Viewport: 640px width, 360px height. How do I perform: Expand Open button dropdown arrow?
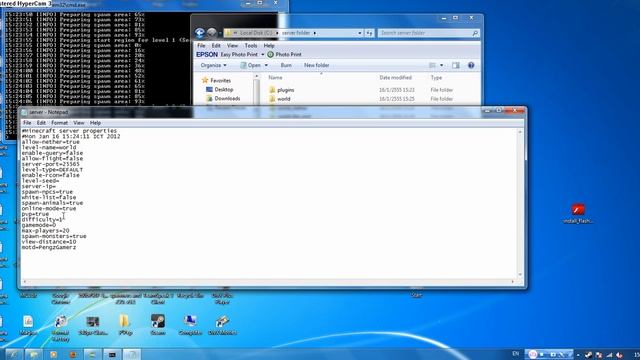tap(266, 65)
